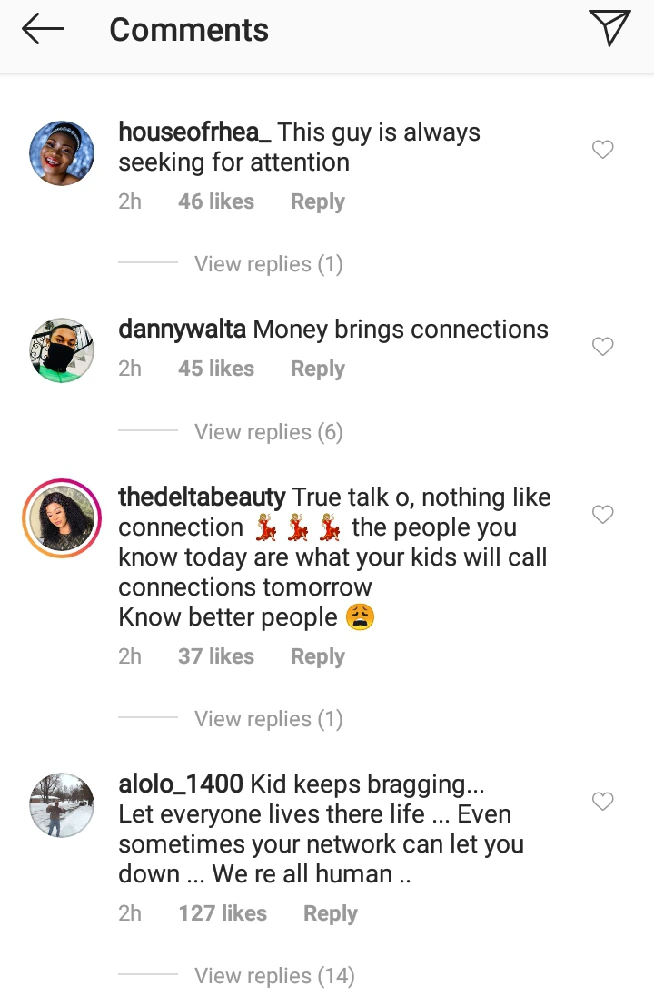
Task: Expand View replies (6) under dannywalta
Action: [268, 432]
